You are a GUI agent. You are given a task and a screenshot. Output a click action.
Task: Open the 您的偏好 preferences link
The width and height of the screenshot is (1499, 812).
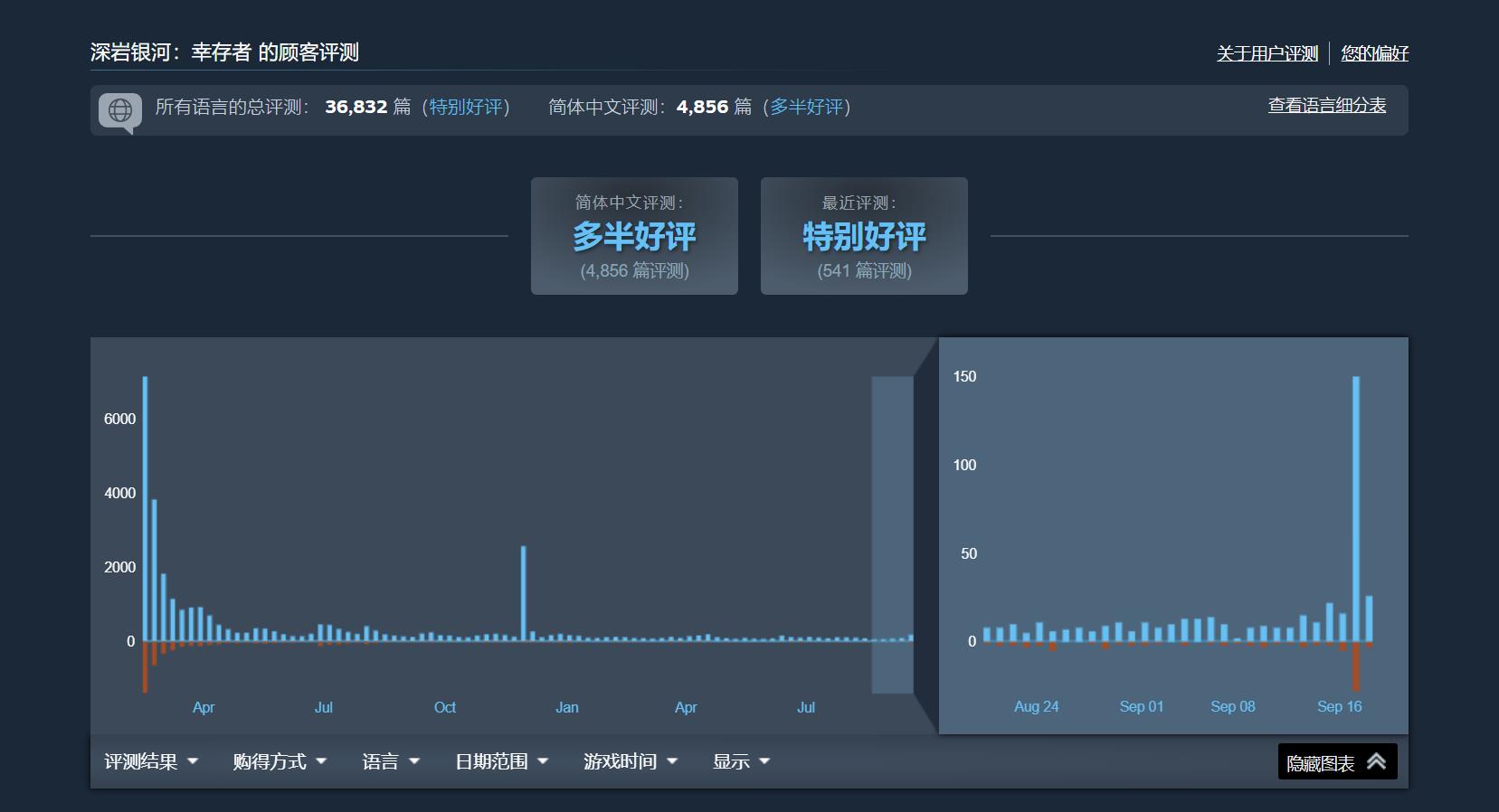coord(1374,53)
